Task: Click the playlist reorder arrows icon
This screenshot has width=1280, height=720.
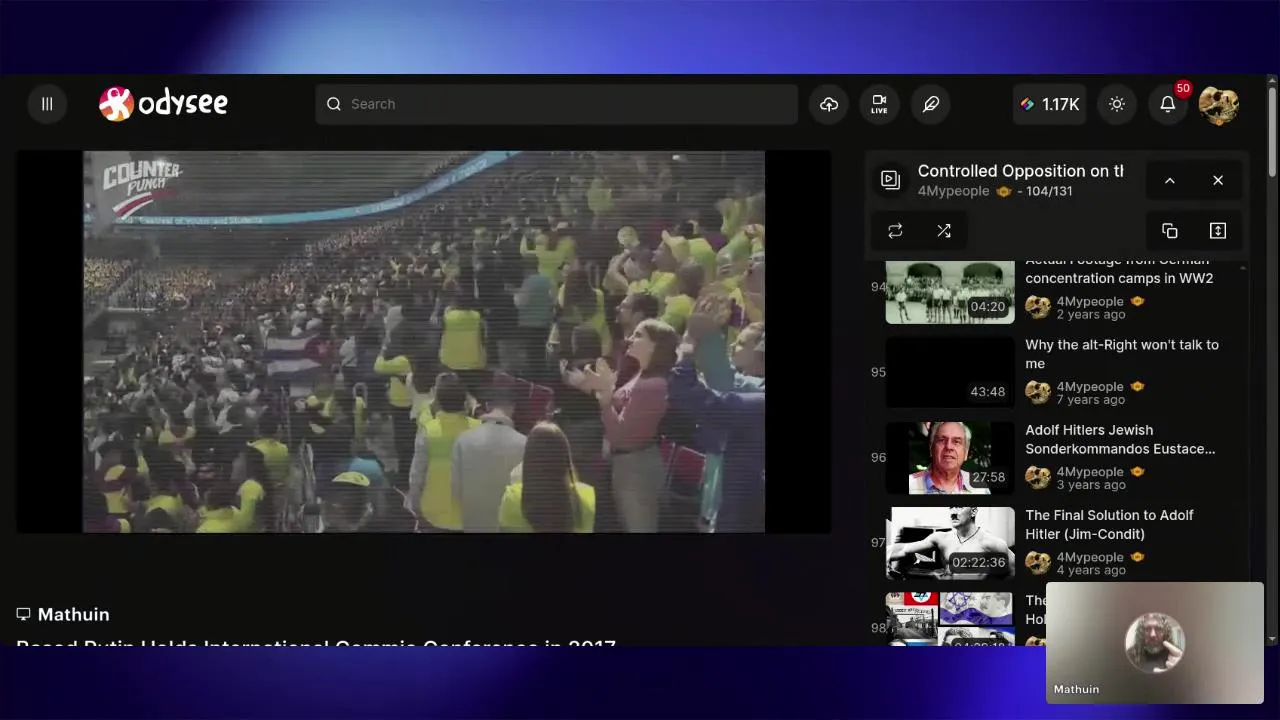Action: [1218, 231]
